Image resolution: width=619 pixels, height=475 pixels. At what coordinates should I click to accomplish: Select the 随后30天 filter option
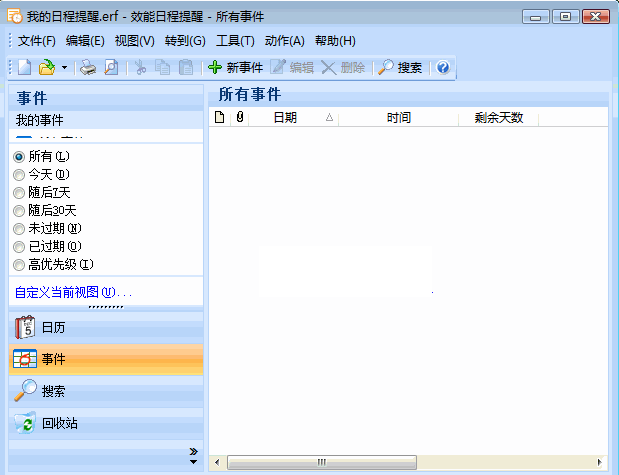(x=19, y=210)
